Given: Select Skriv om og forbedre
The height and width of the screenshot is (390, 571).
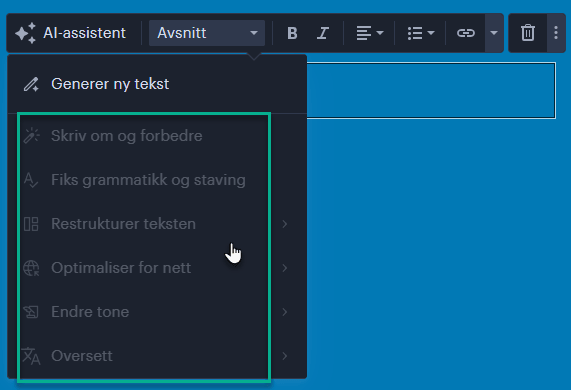Looking at the screenshot, I should click(157, 136).
